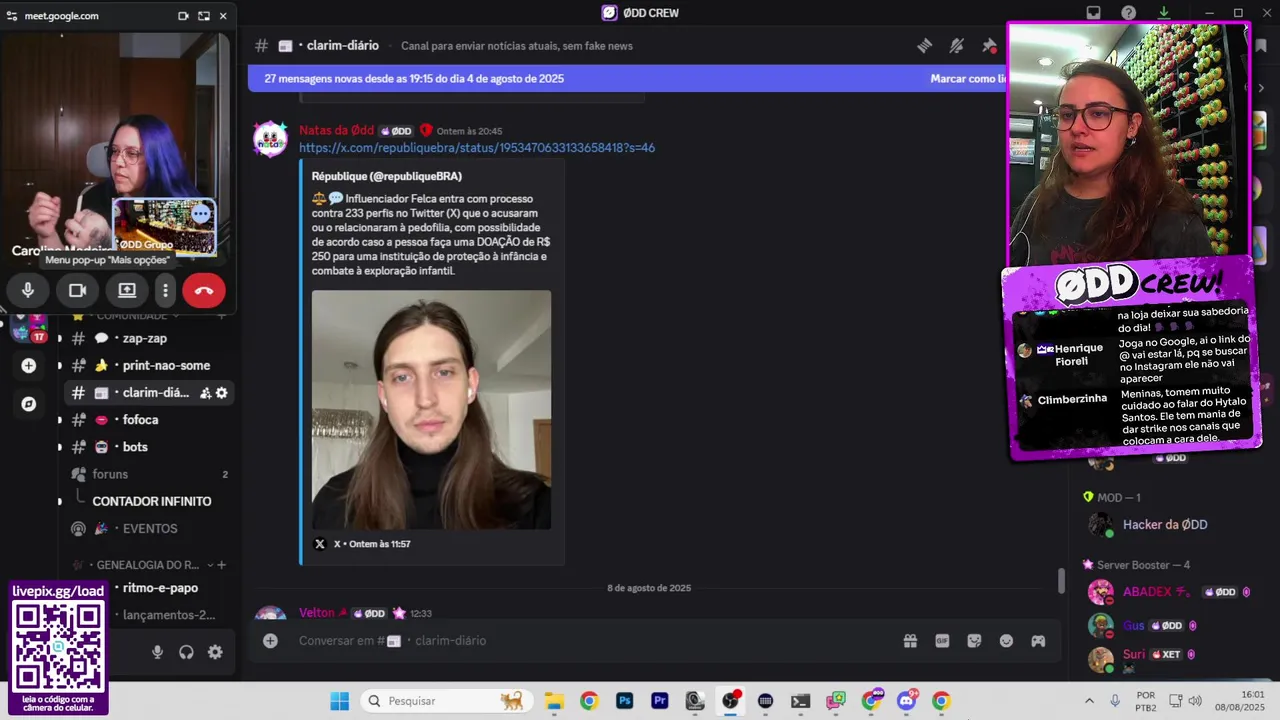Viewport: 1280px width, 720px height.
Task: Click Natas da ØDD avatar
Action: [x=270, y=139]
